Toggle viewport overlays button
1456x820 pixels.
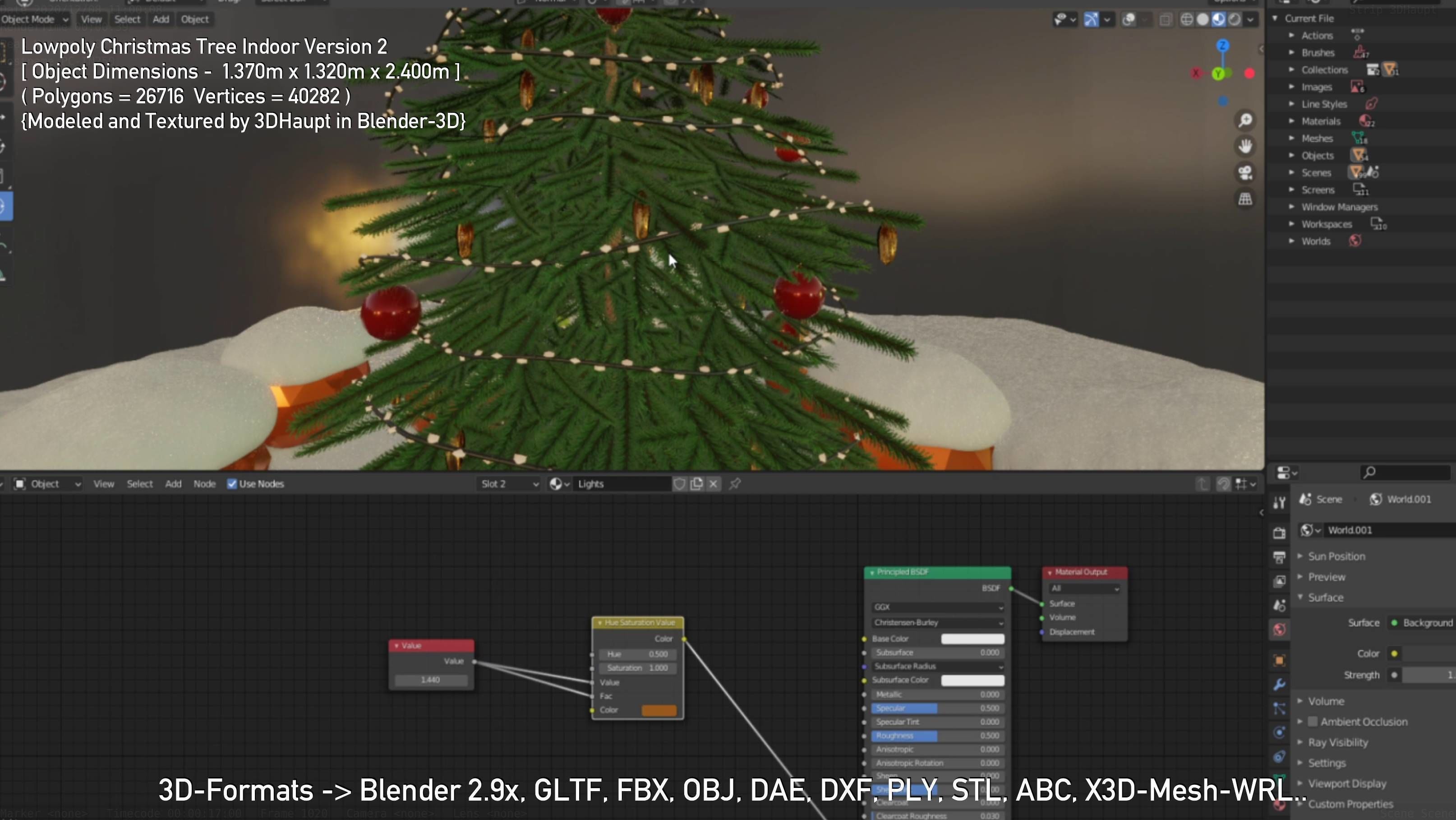pyautogui.click(x=1129, y=20)
